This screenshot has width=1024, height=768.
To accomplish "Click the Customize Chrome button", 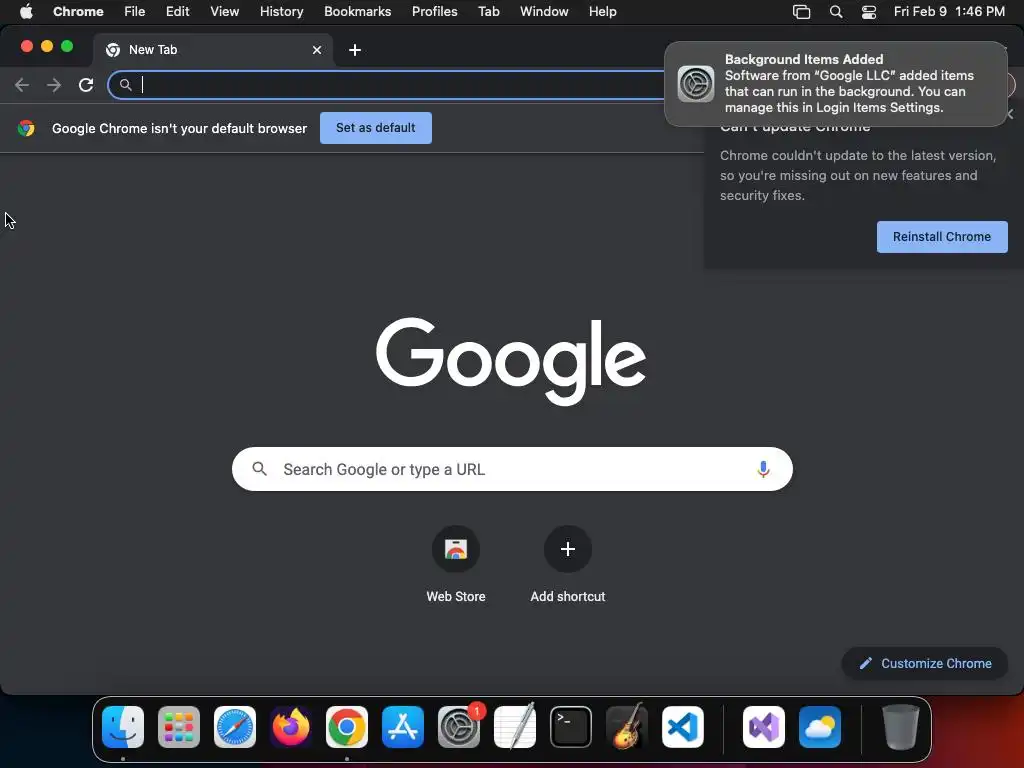I will pyautogui.click(x=925, y=664).
